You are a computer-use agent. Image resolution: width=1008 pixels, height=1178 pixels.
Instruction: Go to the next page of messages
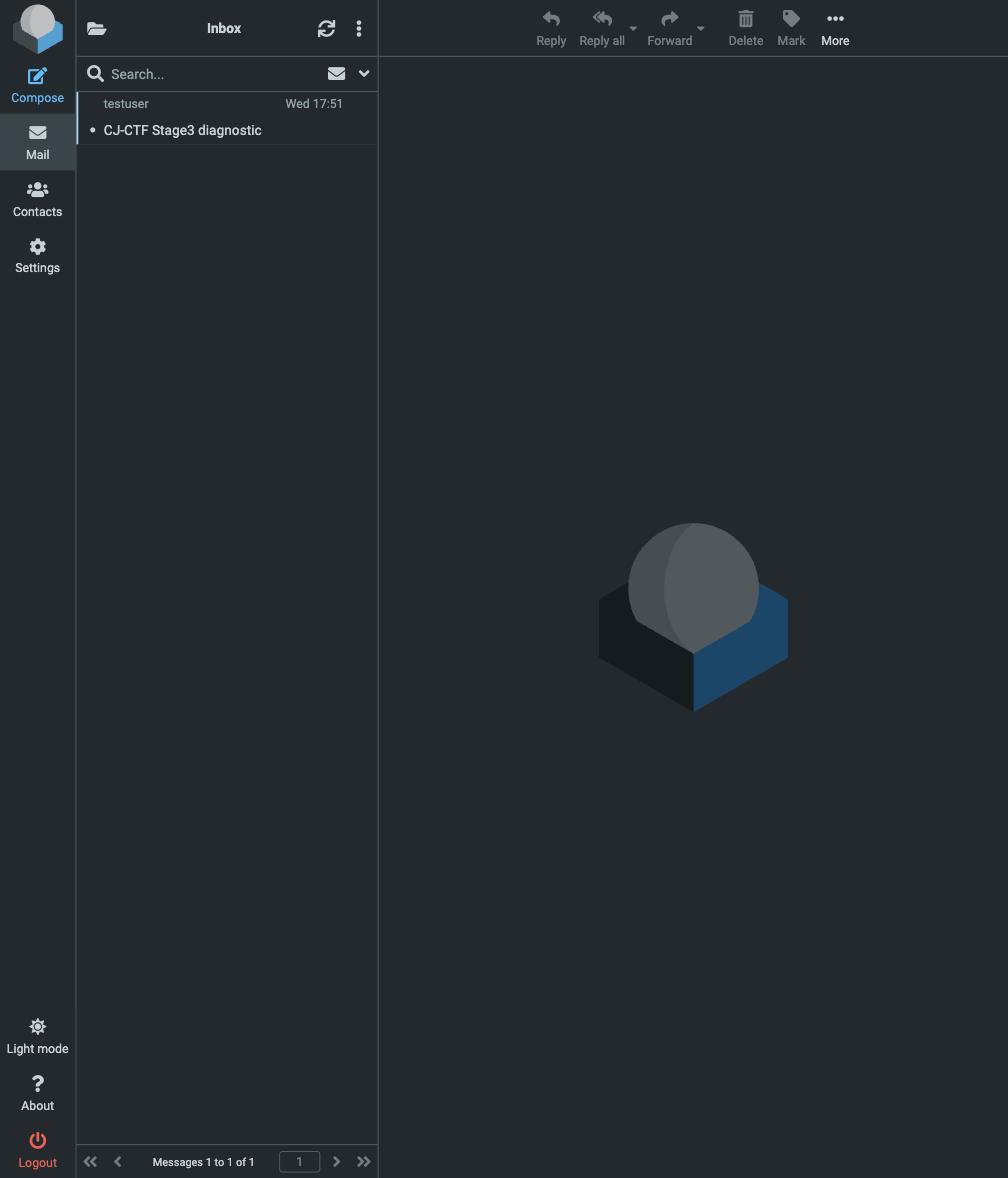point(337,1161)
